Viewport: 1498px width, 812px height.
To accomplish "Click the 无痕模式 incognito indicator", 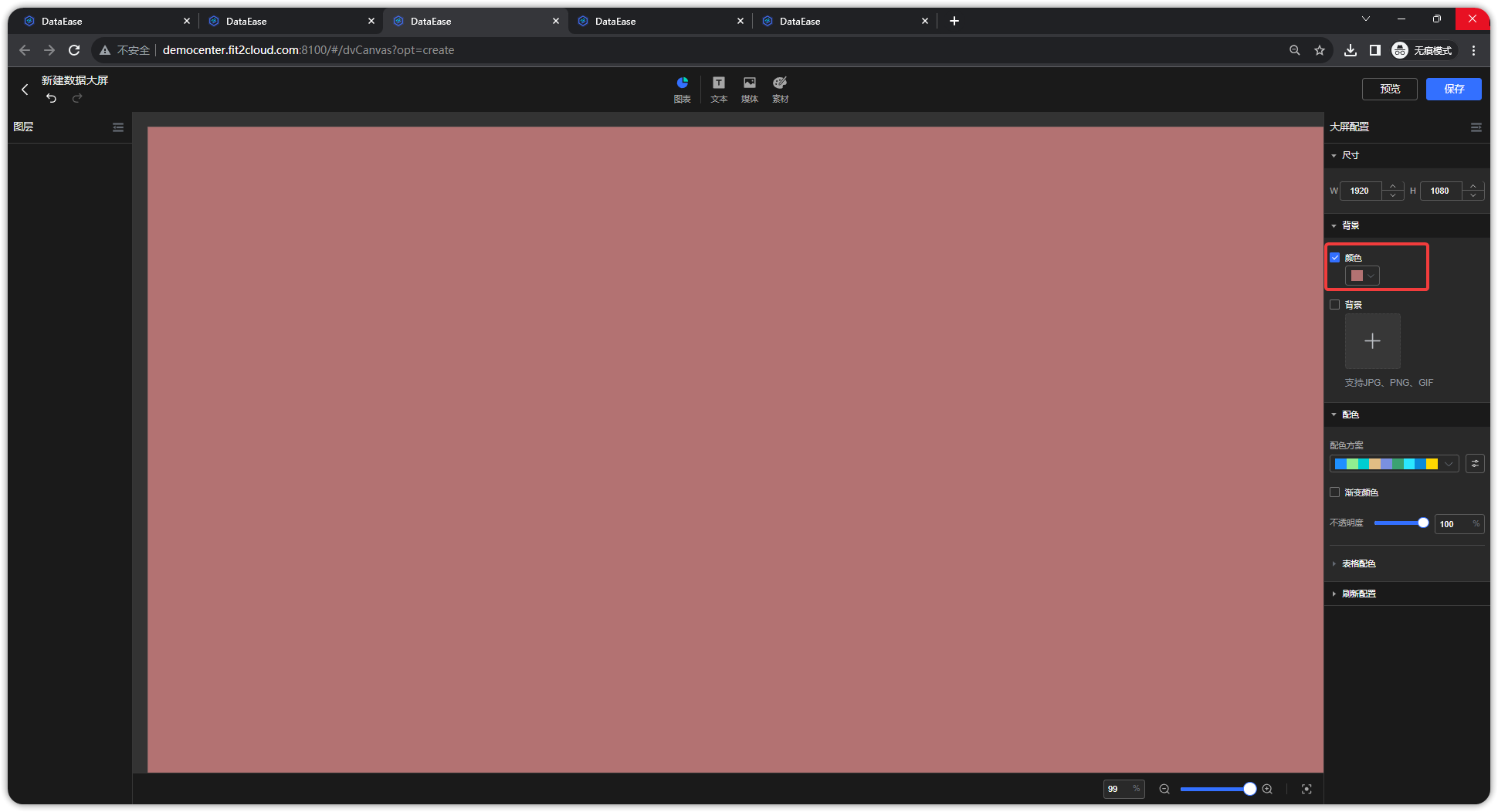I will point(1422,50).
